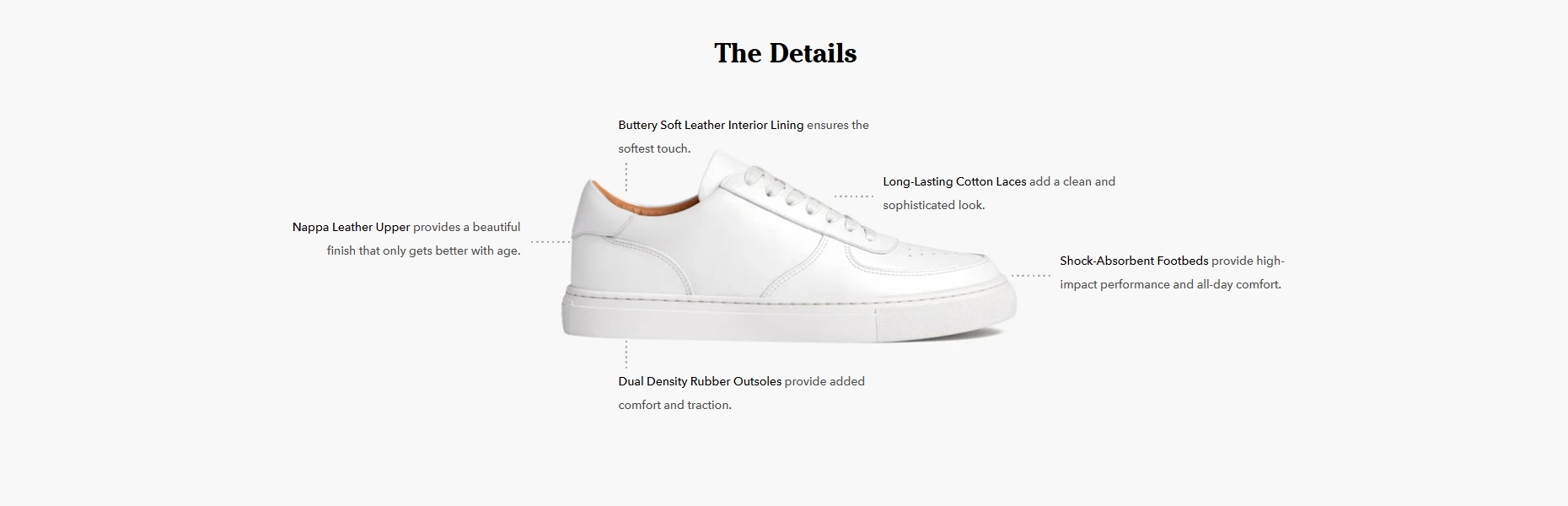
Task: Click "comfort and traction." description text
Action: tap(674, 405)
